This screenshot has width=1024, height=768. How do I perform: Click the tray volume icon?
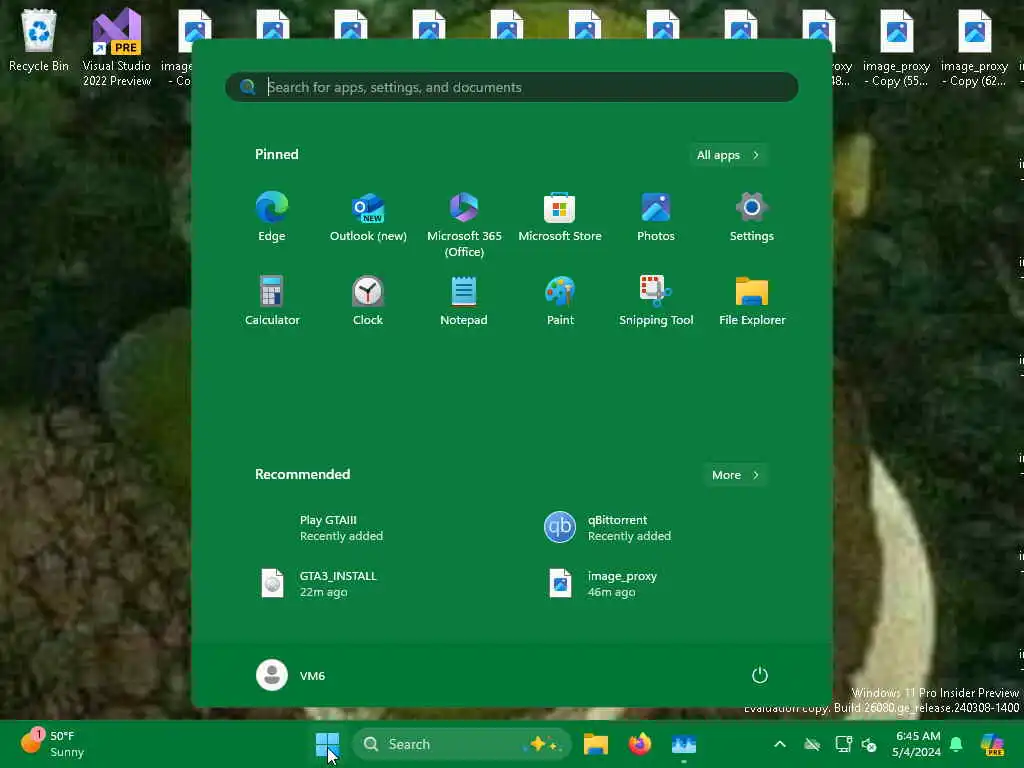click(869, 744)
